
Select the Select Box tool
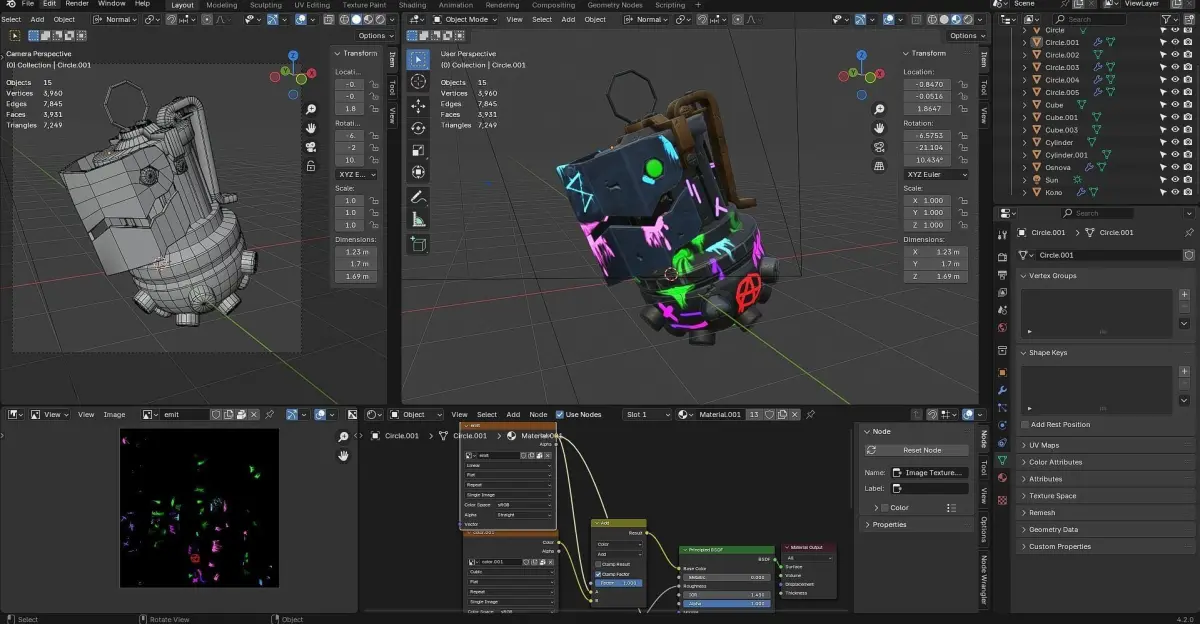(x=418, y=59)
